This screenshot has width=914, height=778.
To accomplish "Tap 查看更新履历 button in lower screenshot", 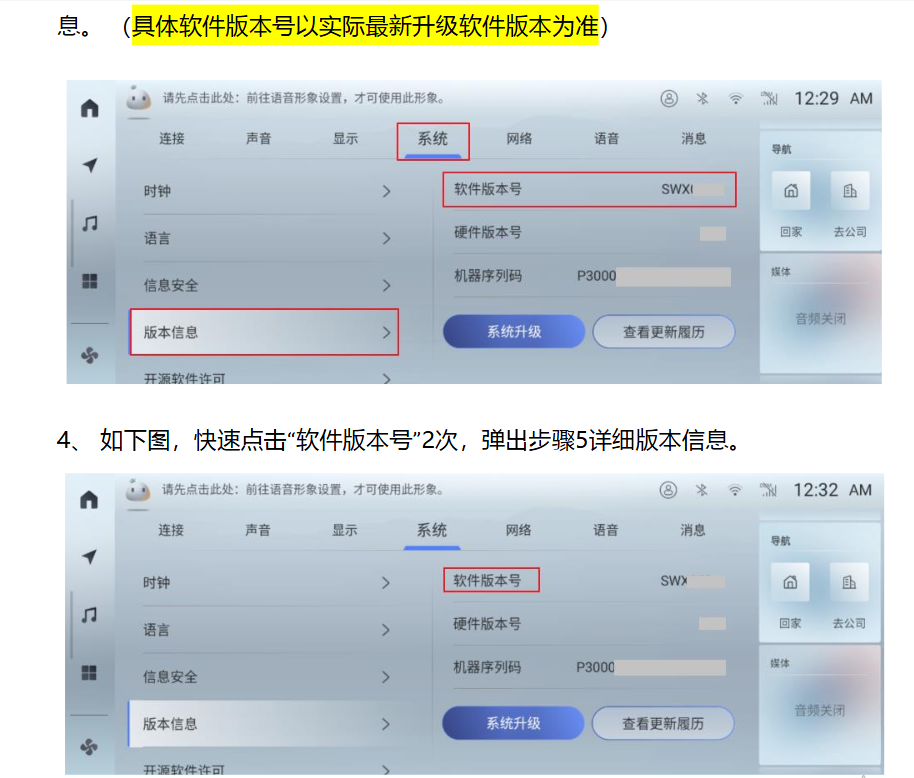I will [663, 723].
